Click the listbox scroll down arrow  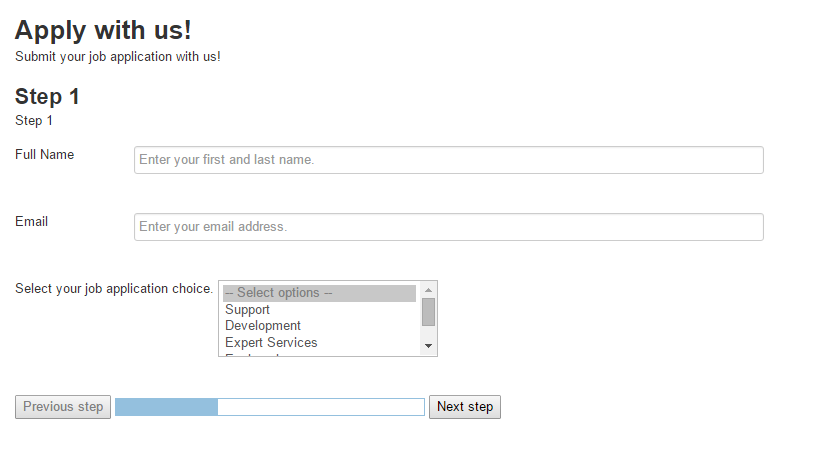click(428, 346)
